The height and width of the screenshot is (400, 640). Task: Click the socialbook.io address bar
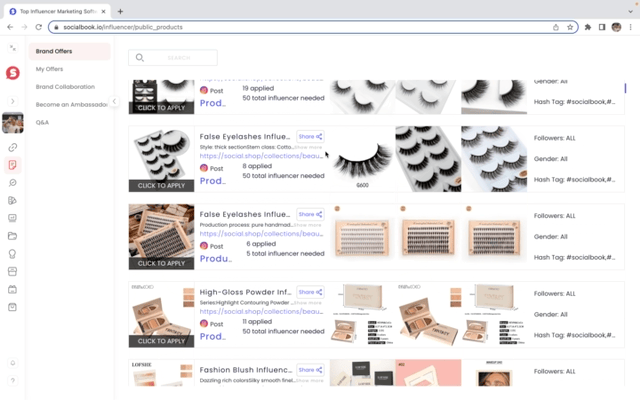[x=313, y=27]
